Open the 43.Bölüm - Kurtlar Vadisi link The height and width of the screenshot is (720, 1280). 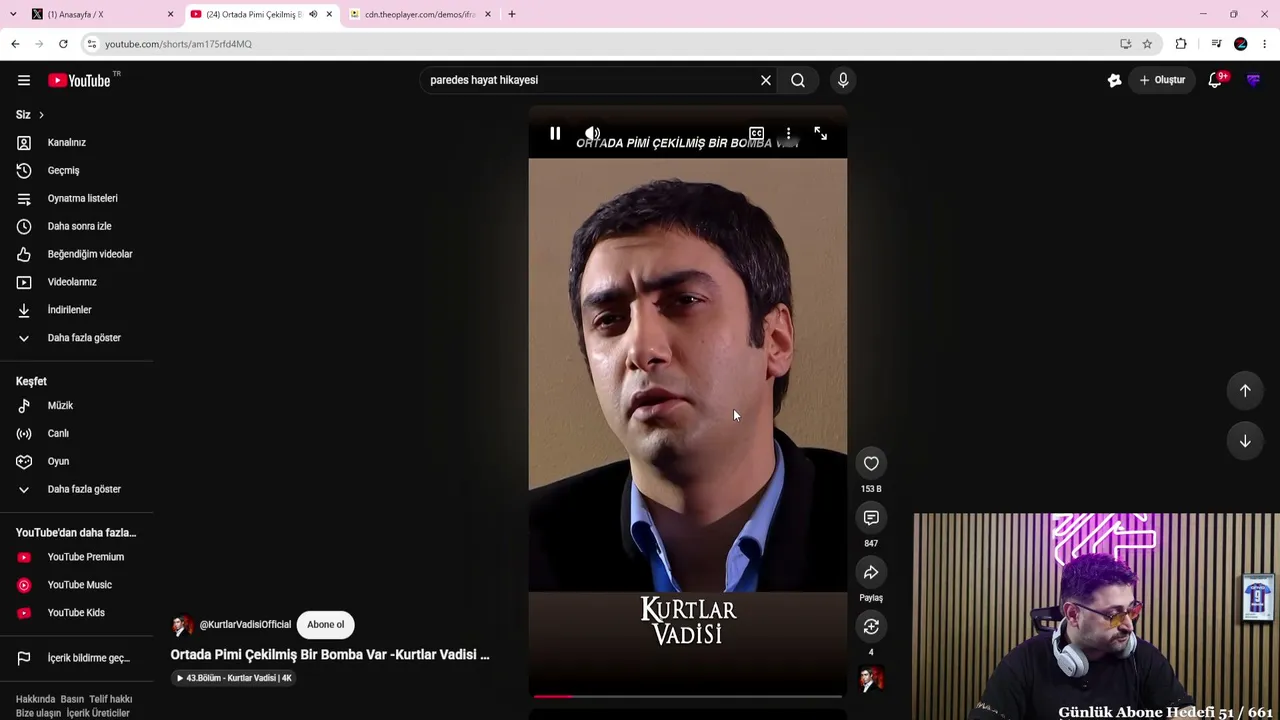(234, 678)
